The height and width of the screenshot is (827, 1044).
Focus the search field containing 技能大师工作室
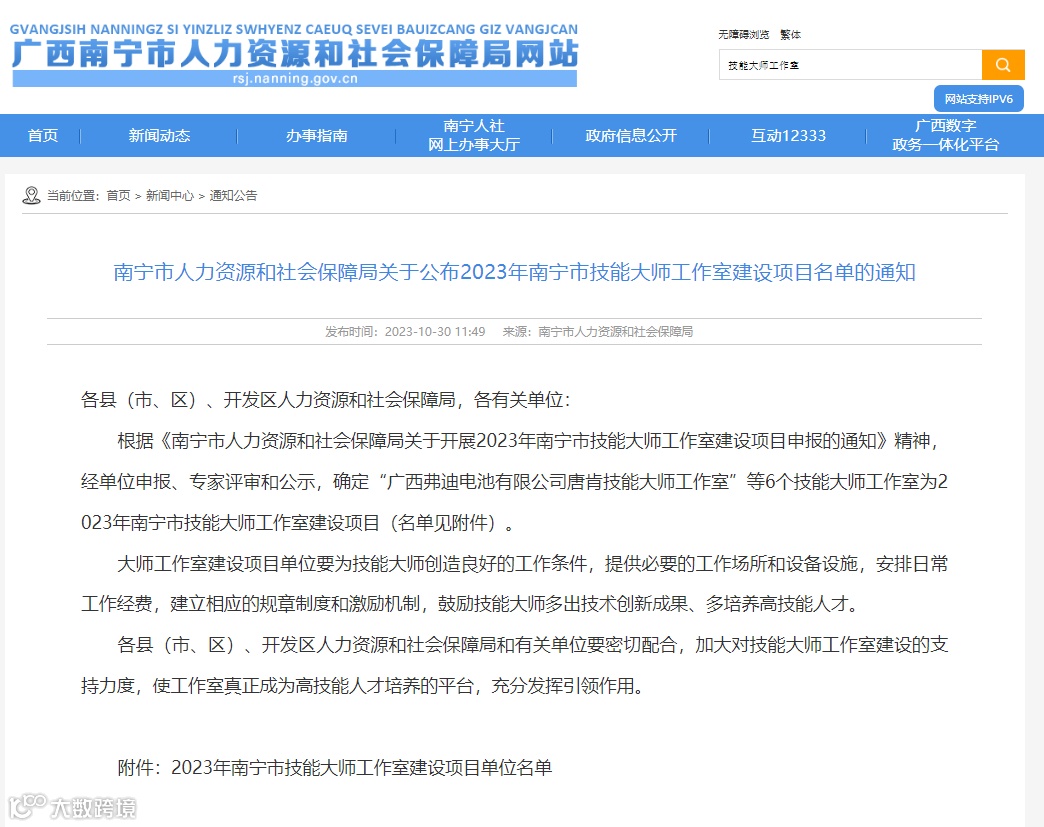(850, 65)
